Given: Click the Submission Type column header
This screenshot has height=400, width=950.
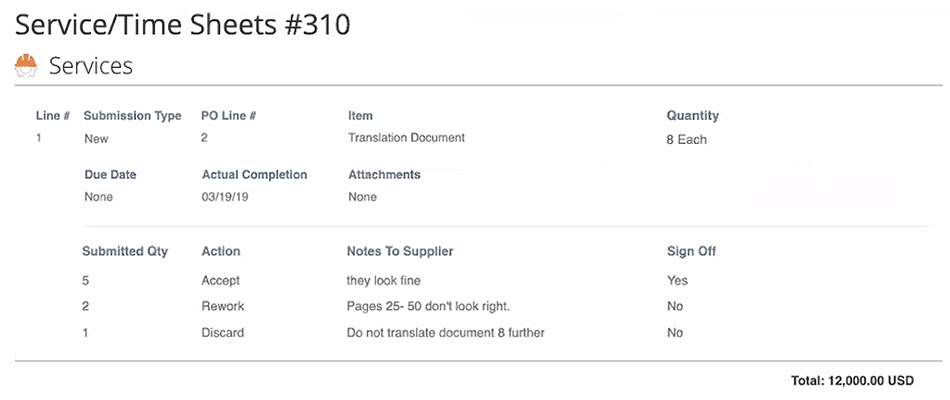Looking at the screenshot, I should [132, 116].
